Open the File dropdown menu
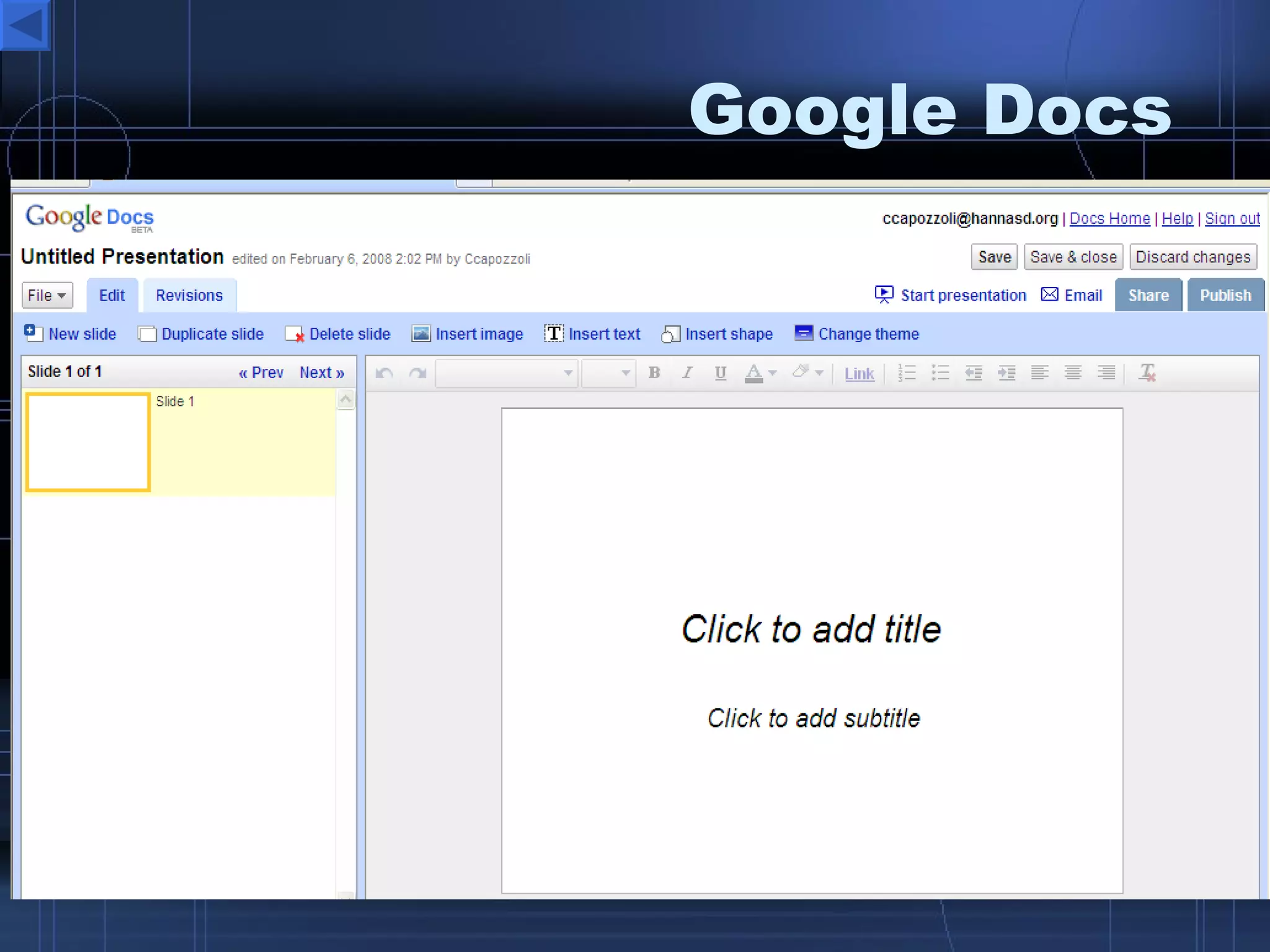 47,295
